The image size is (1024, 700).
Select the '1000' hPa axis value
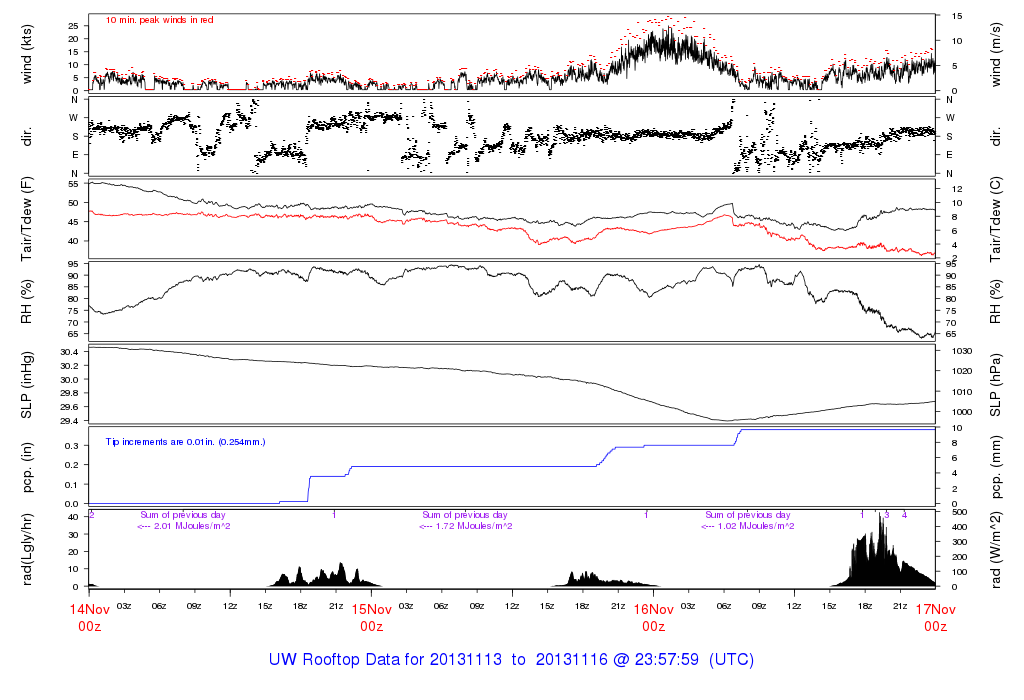tap(963, 412)
